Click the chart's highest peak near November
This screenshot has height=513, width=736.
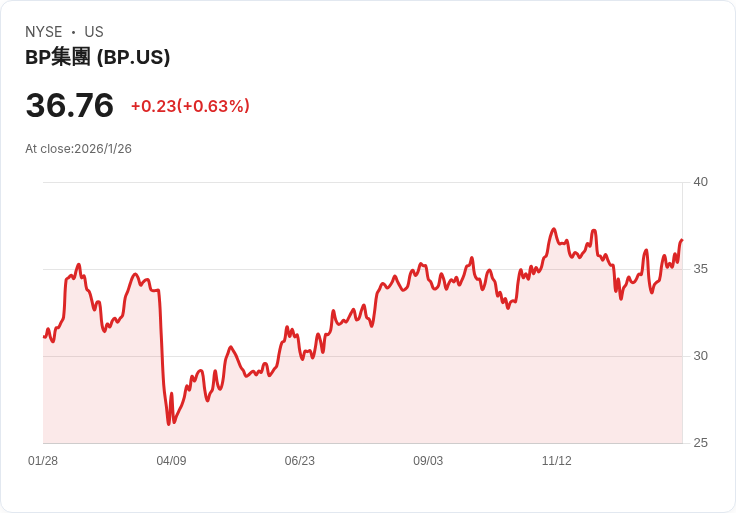[554, 229]
